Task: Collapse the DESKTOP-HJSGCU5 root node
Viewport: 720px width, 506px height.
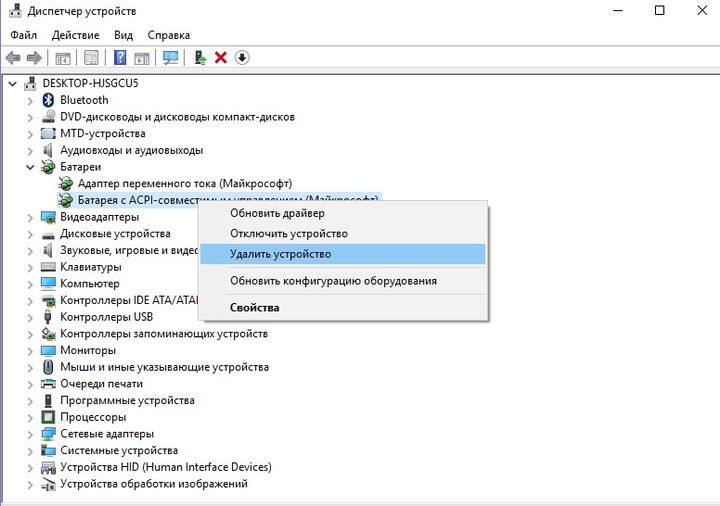Action: (13, 84)
